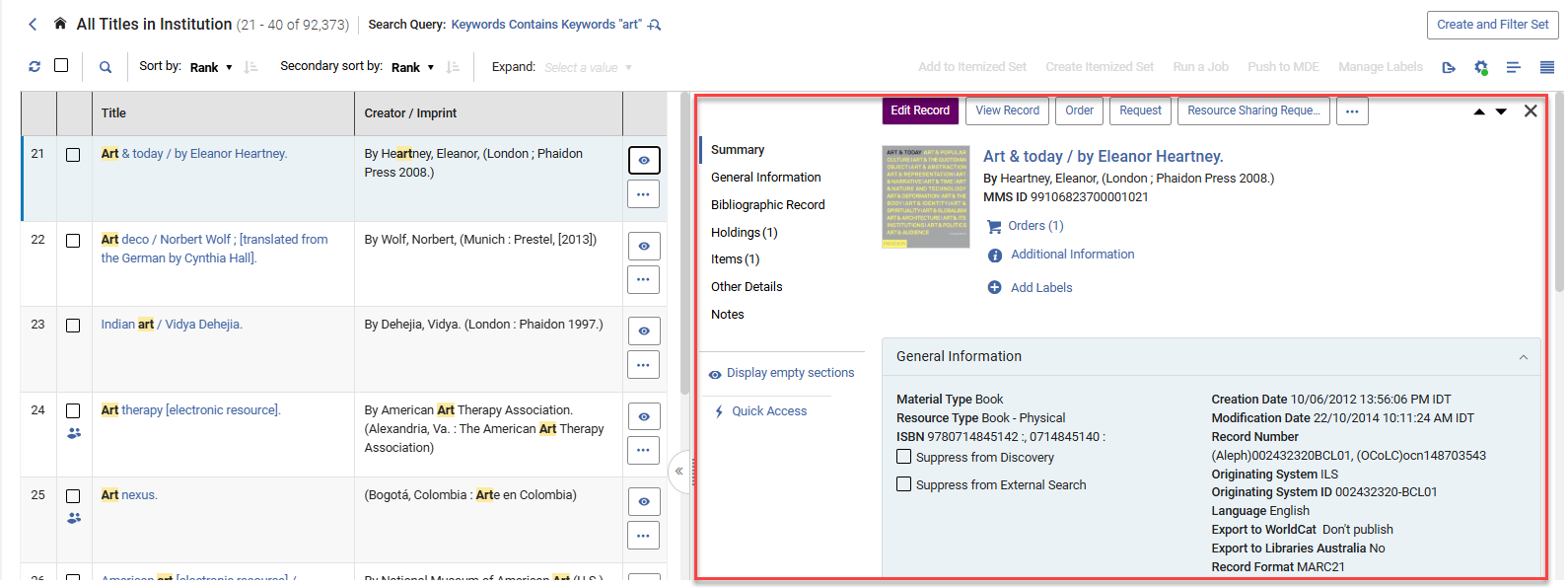Go to next record with down arrow
Image resolution: width=1568 pixels, height=587 pixels.
coord(1501,111)
